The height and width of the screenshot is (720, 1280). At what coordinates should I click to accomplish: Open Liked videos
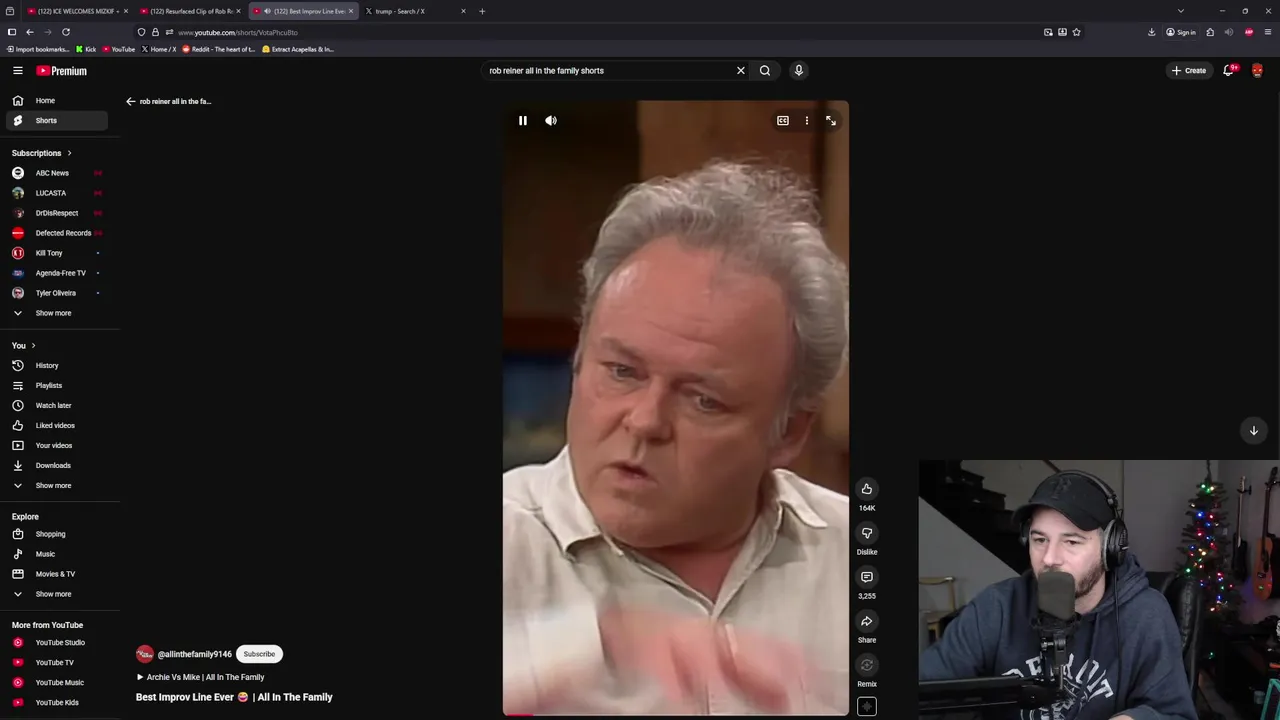(x=56, y=425)
